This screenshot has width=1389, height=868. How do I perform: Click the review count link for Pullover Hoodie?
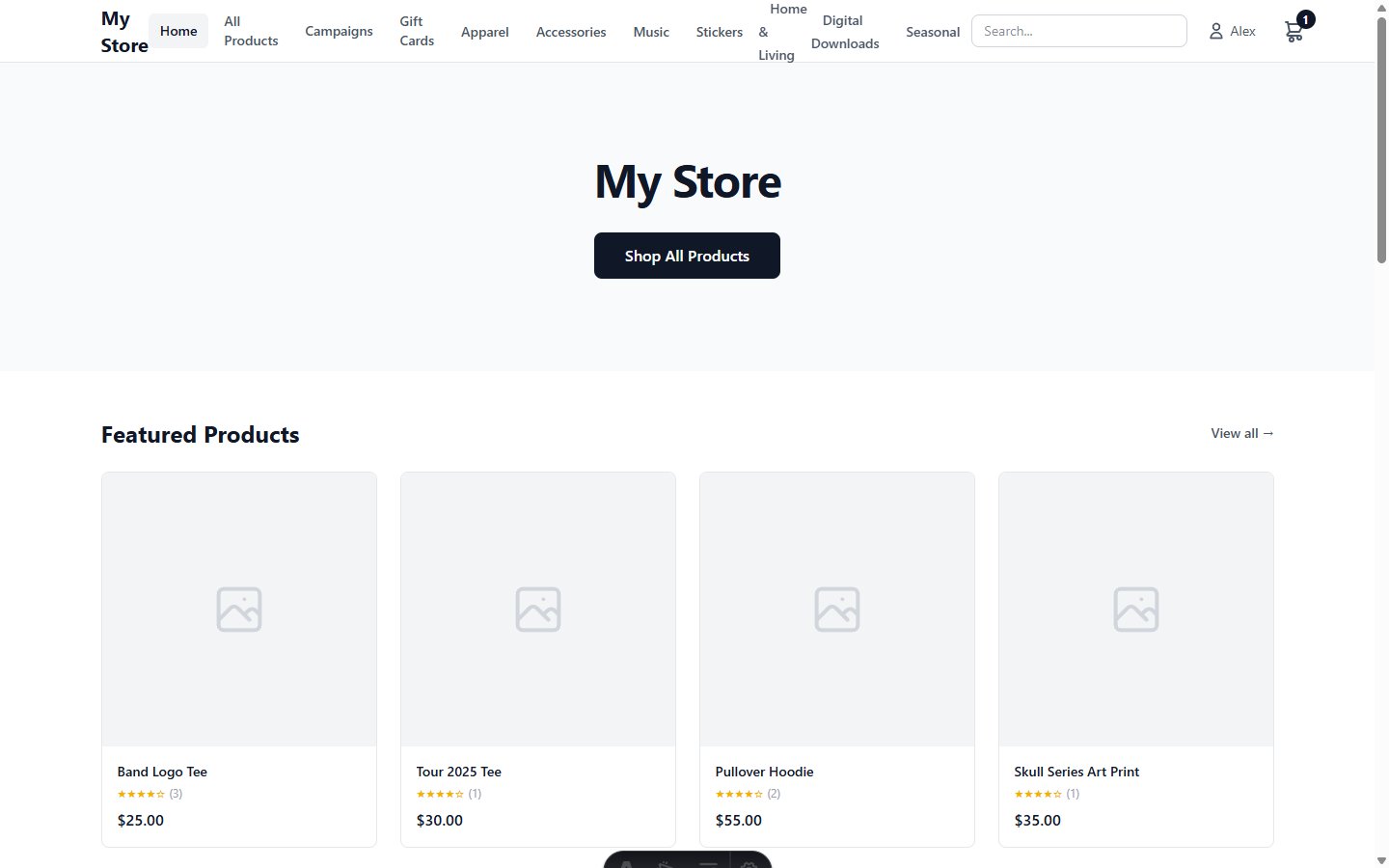[x=775, y=794]
